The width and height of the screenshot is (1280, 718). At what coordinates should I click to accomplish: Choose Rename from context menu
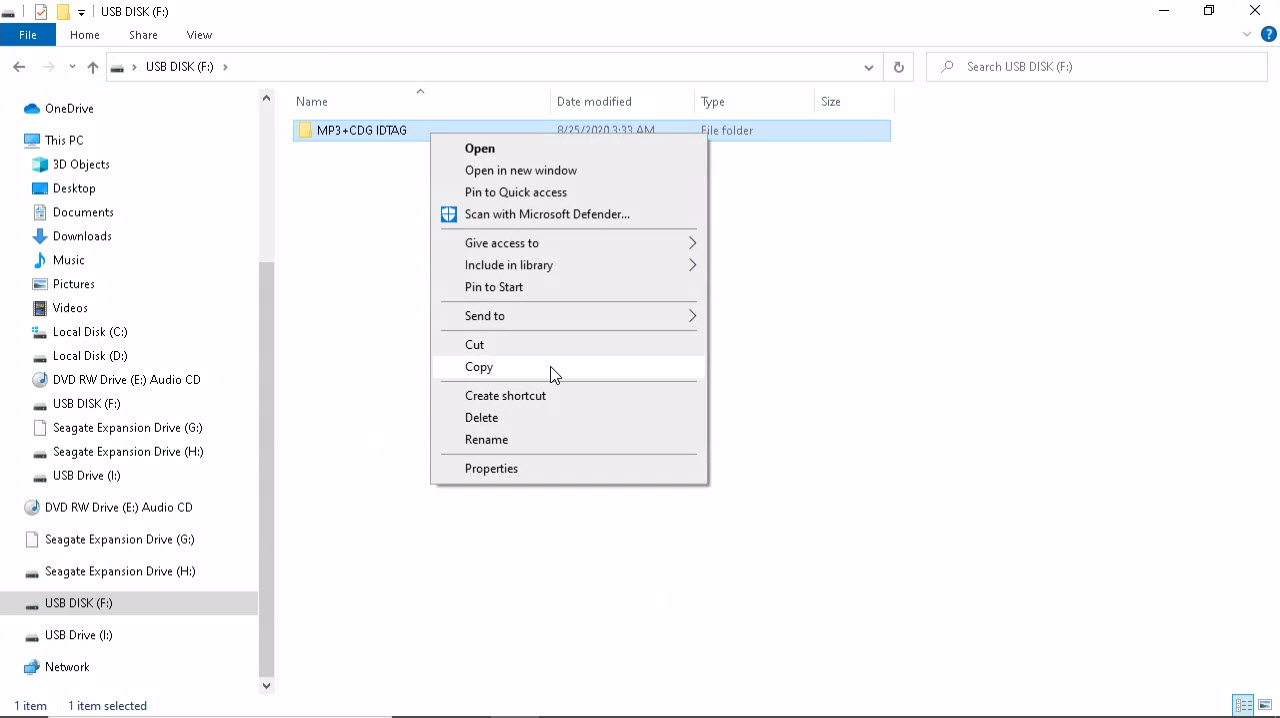click(569, 440)
